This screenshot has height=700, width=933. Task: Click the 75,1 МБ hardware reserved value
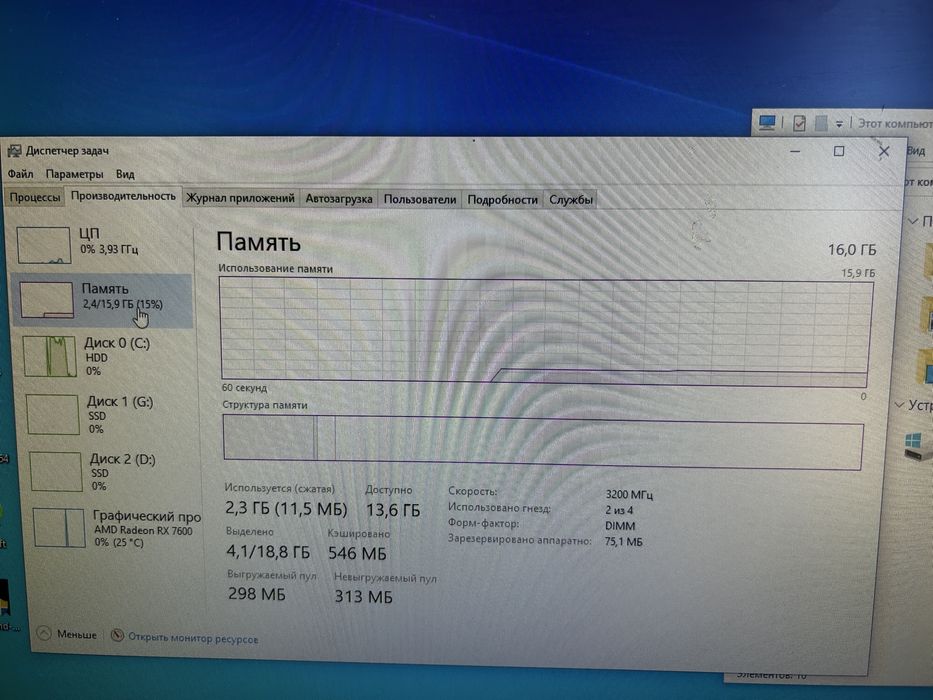[624, 542]
